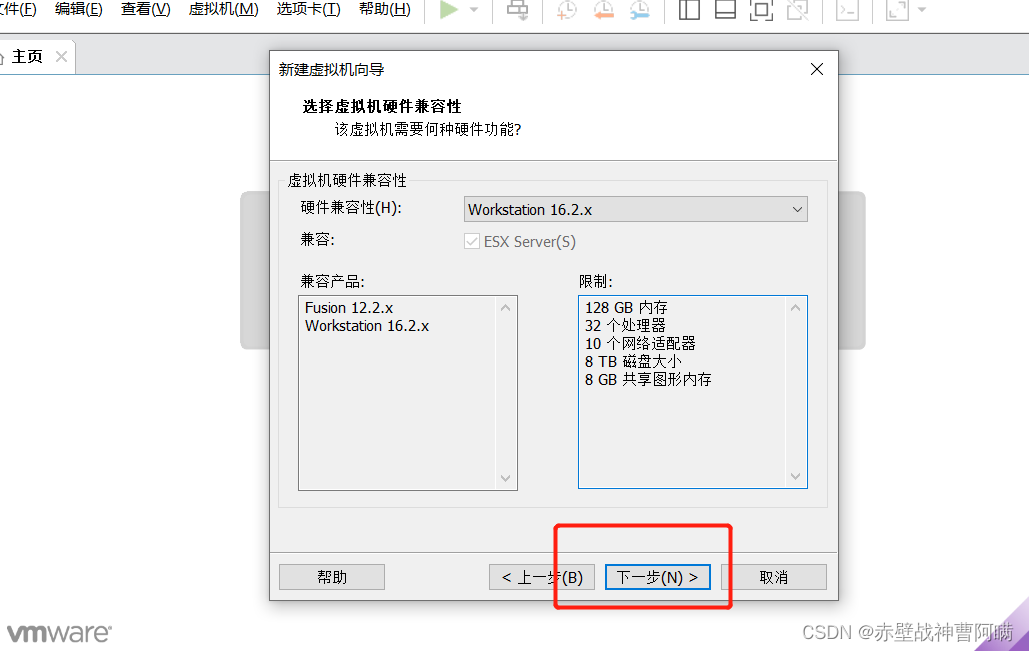This screenshot has height=651, width=1029.
Task: Click the green power-on play icon
Action: tap(449, 10)
